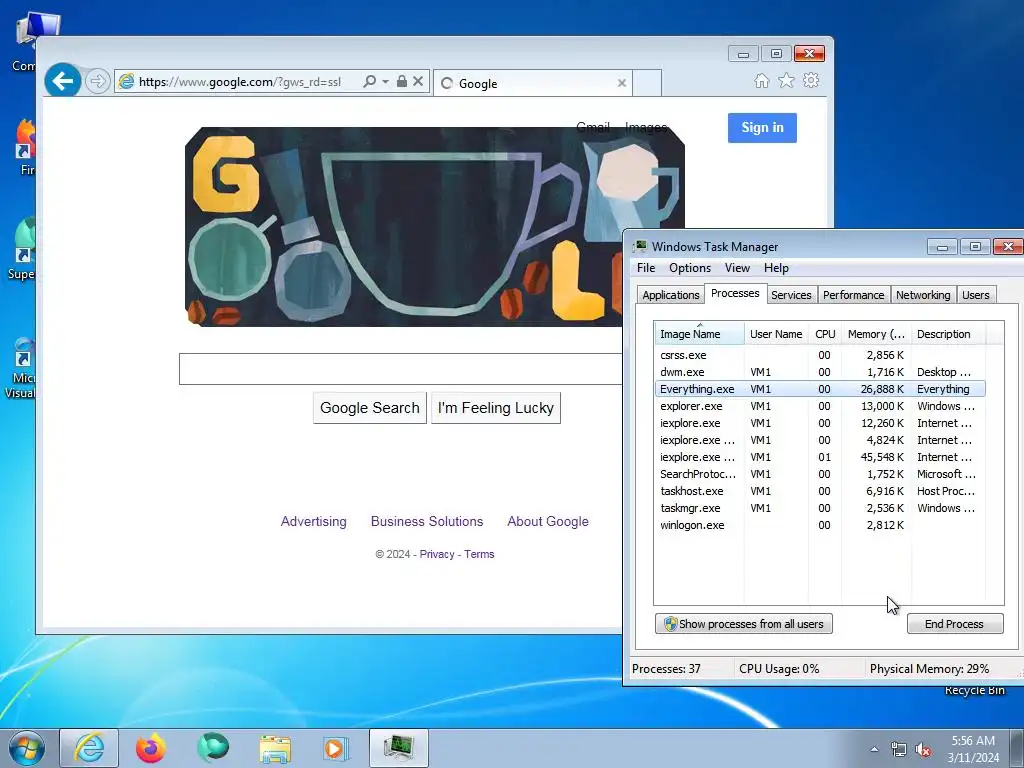Select the csrss.exe process row
The image size is (1024, 768).
click(x=820, y=355)
